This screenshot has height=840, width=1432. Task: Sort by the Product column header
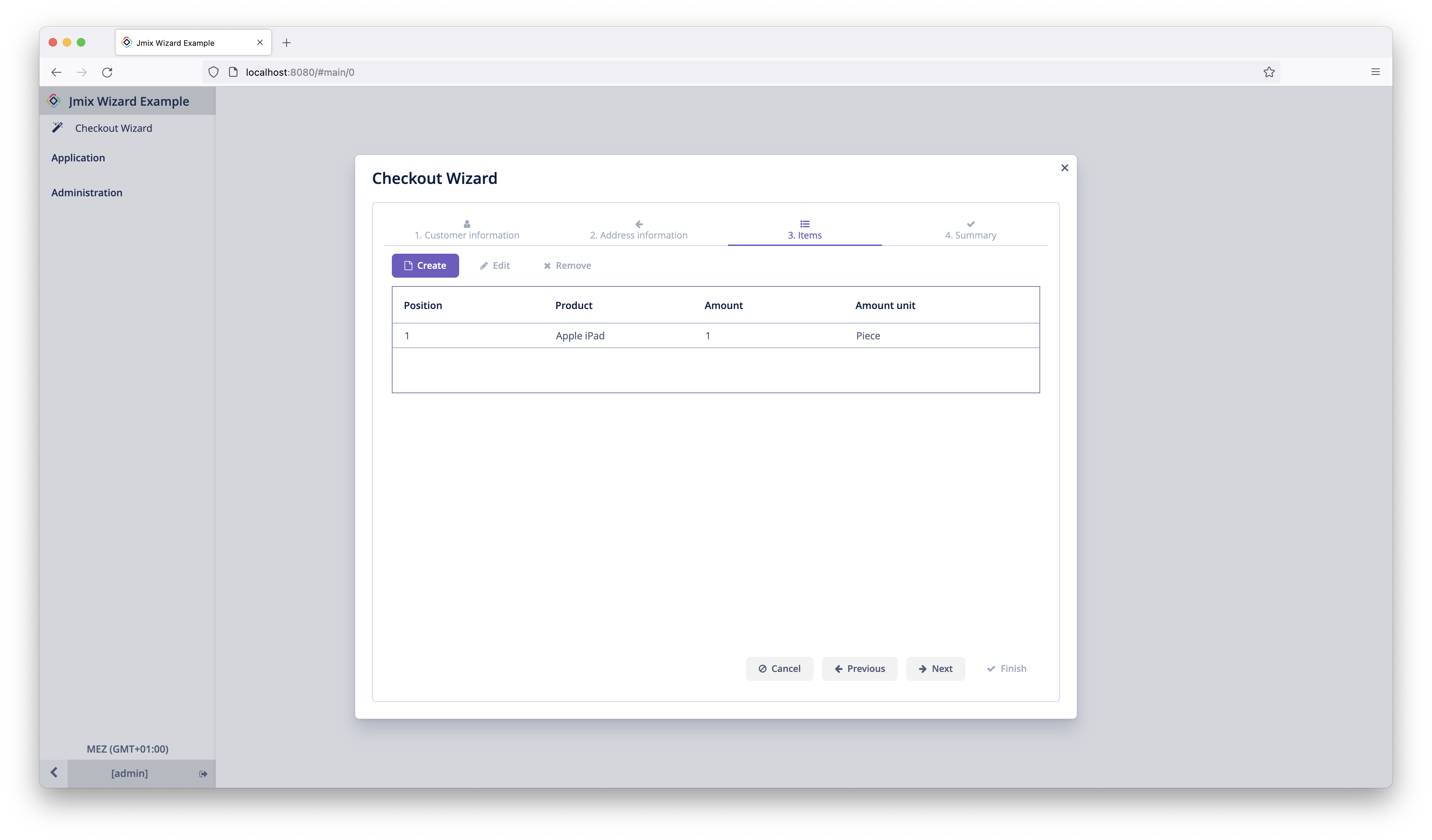pyautogui.click(x=573, y=305)
